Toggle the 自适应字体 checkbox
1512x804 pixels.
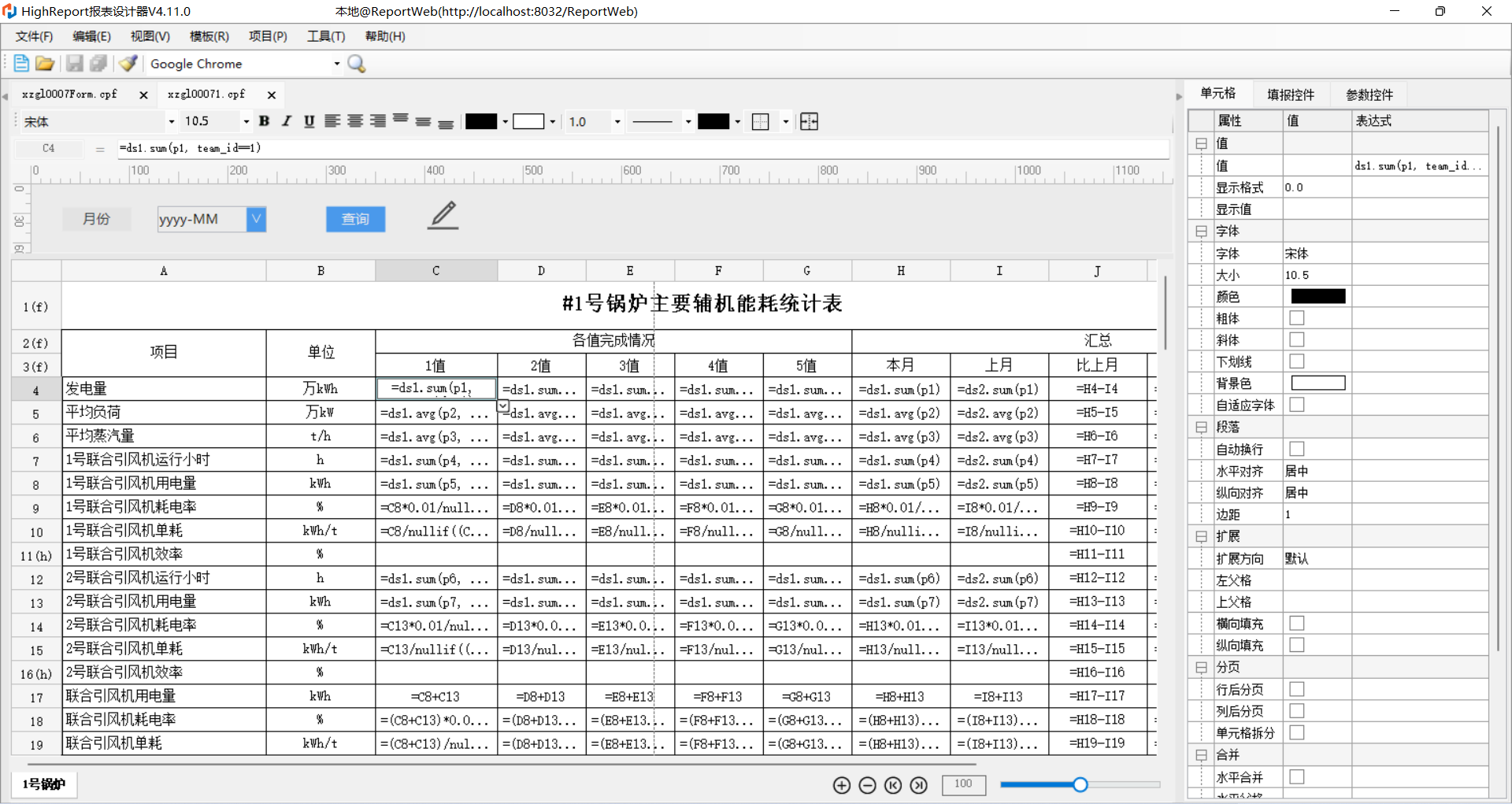click(x=1297, y=405)
